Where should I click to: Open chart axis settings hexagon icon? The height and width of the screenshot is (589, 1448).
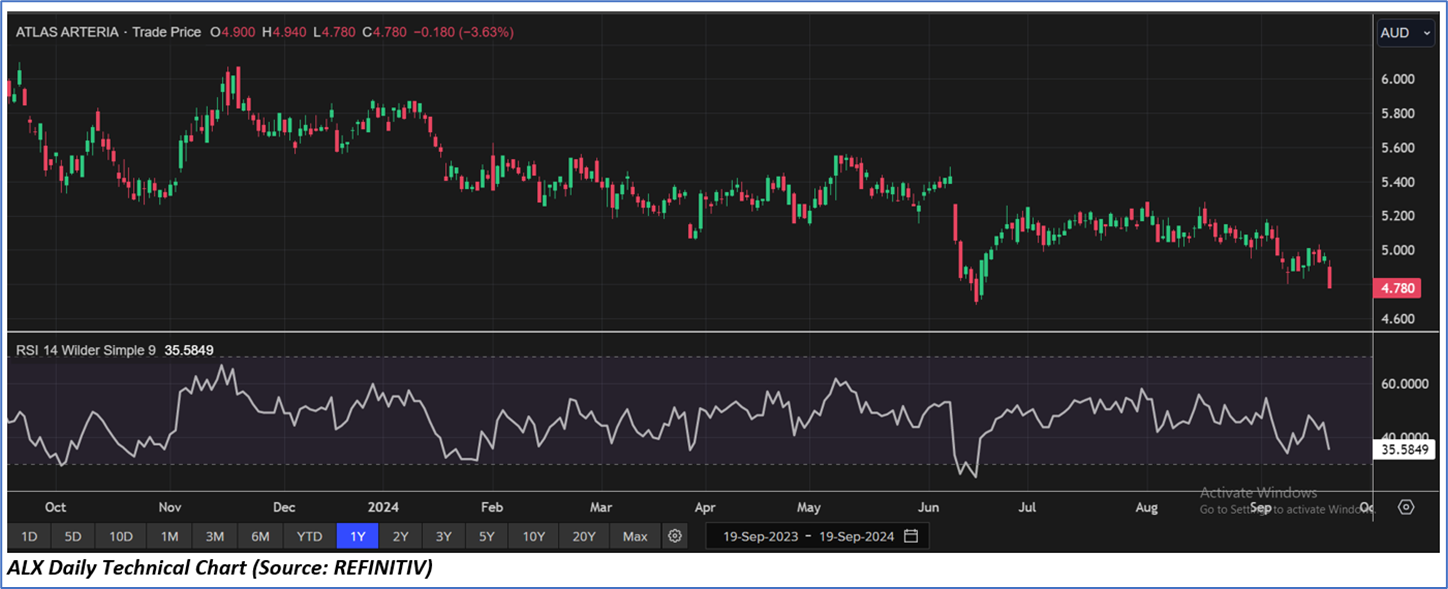tap(1406, 507)
